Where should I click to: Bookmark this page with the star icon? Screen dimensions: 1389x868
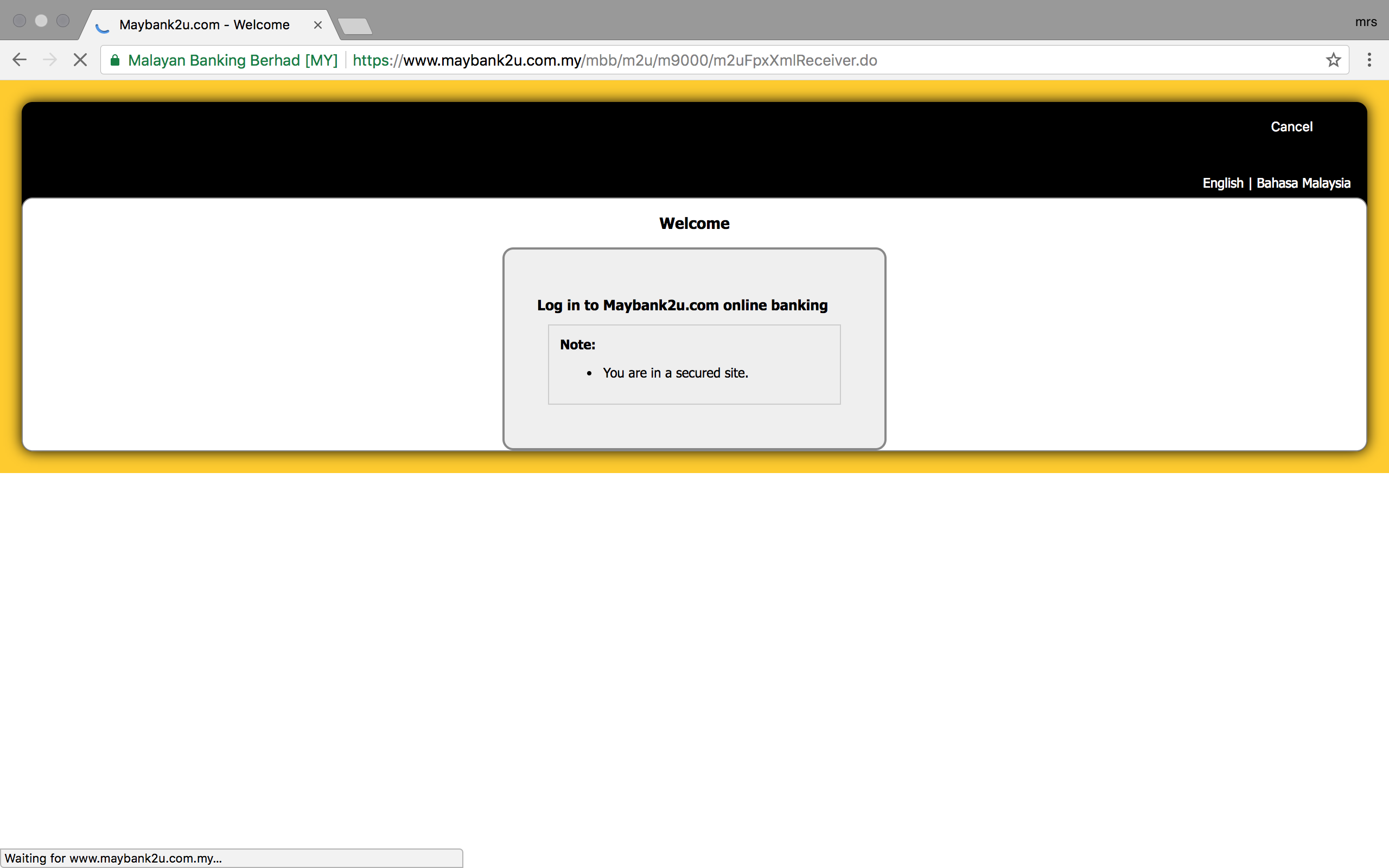pos(1333,60)
